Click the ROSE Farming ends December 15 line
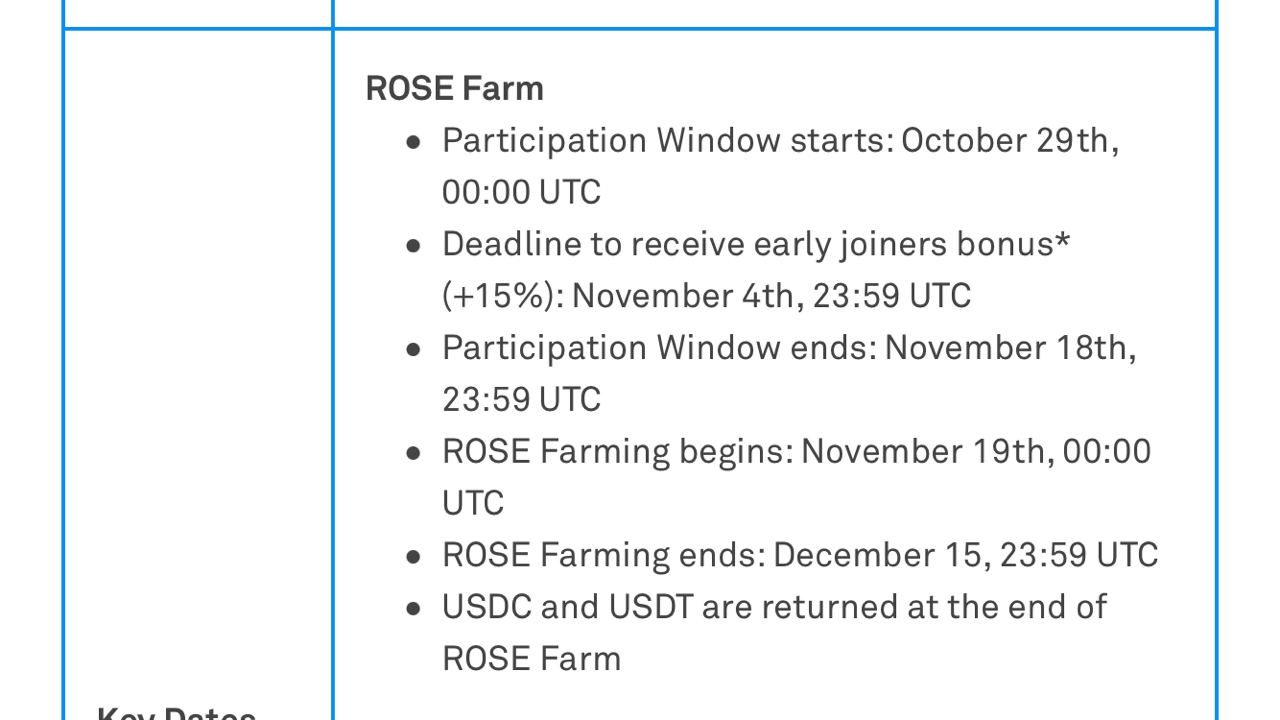This screenshot has height=720, width=1280. click(800, 555)
